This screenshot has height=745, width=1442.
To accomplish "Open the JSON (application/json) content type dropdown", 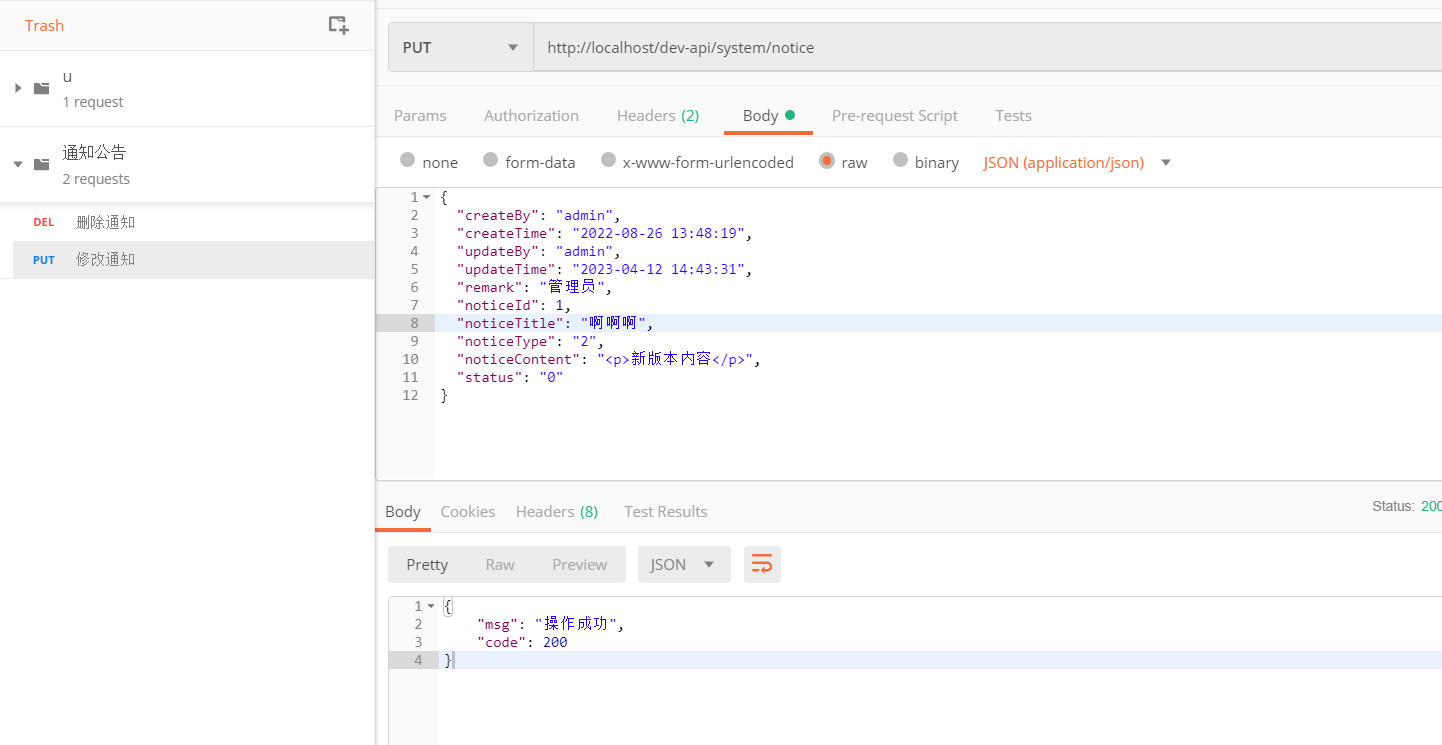I will (1076, 162).
